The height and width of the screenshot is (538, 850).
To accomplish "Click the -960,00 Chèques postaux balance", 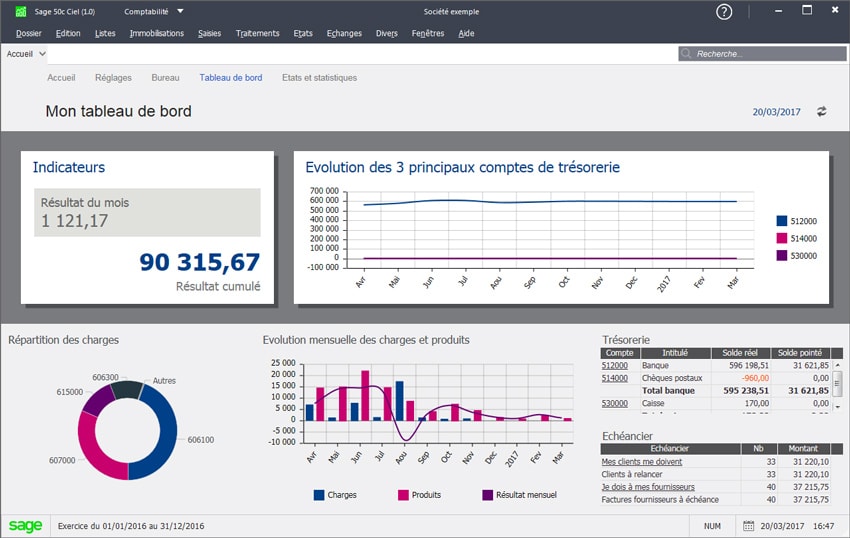I will (x=756, y=378).
